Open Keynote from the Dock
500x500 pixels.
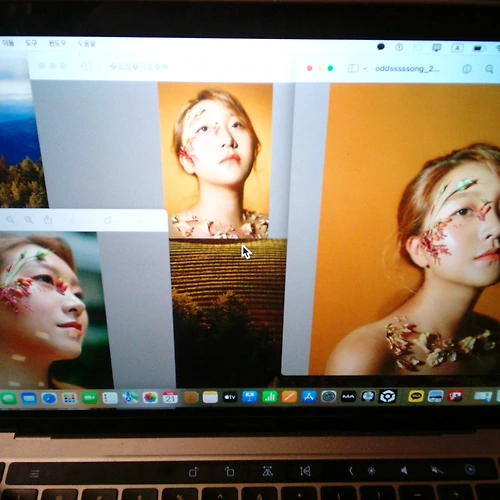[250, 397]
